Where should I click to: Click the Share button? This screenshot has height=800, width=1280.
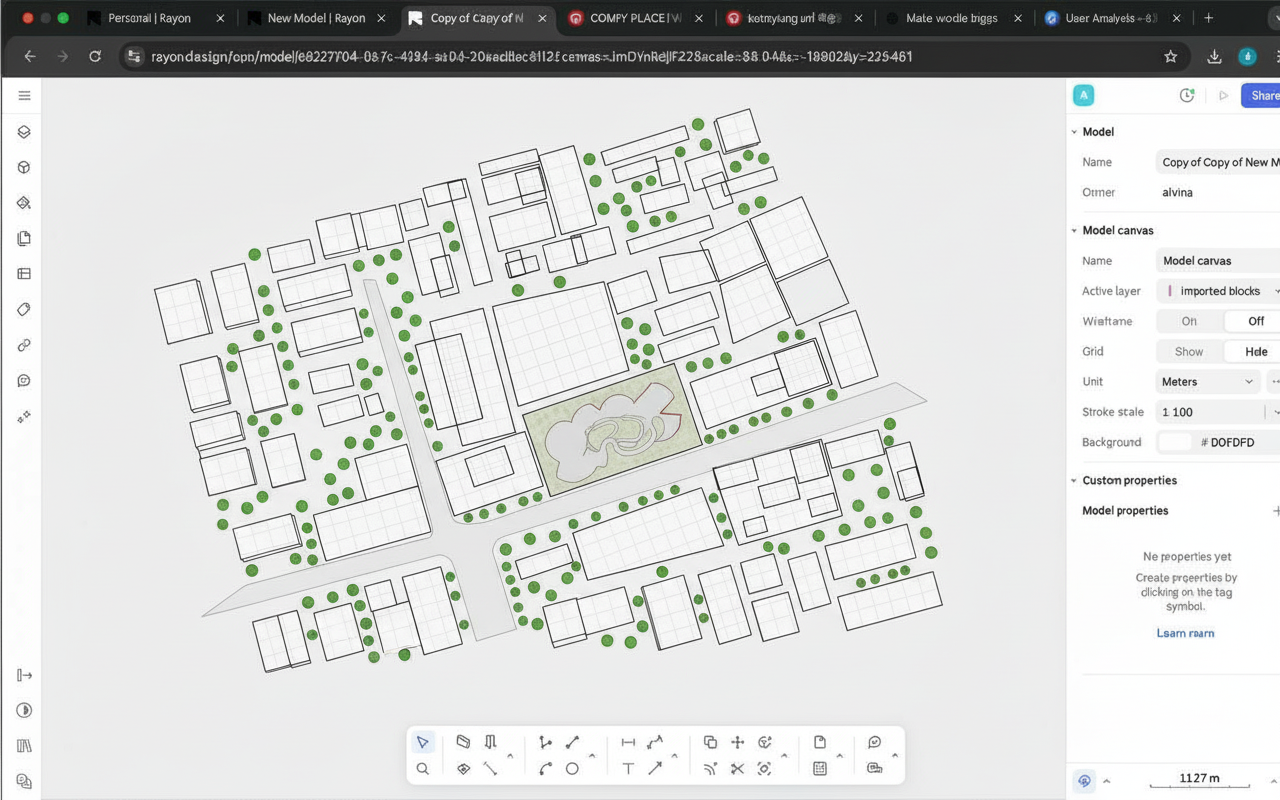pos(1262,95)
